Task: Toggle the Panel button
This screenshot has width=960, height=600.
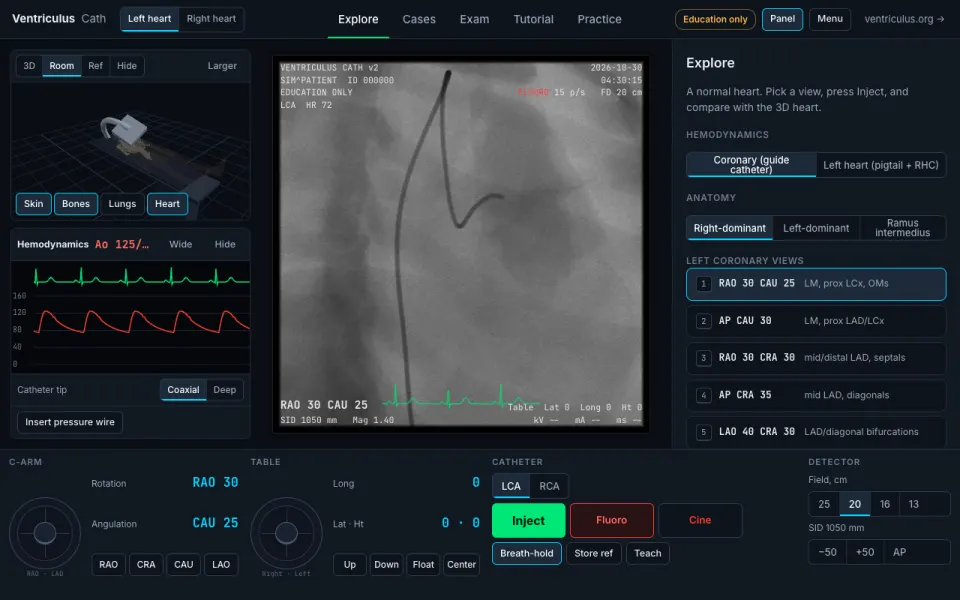Action: (x=782, y=19)
